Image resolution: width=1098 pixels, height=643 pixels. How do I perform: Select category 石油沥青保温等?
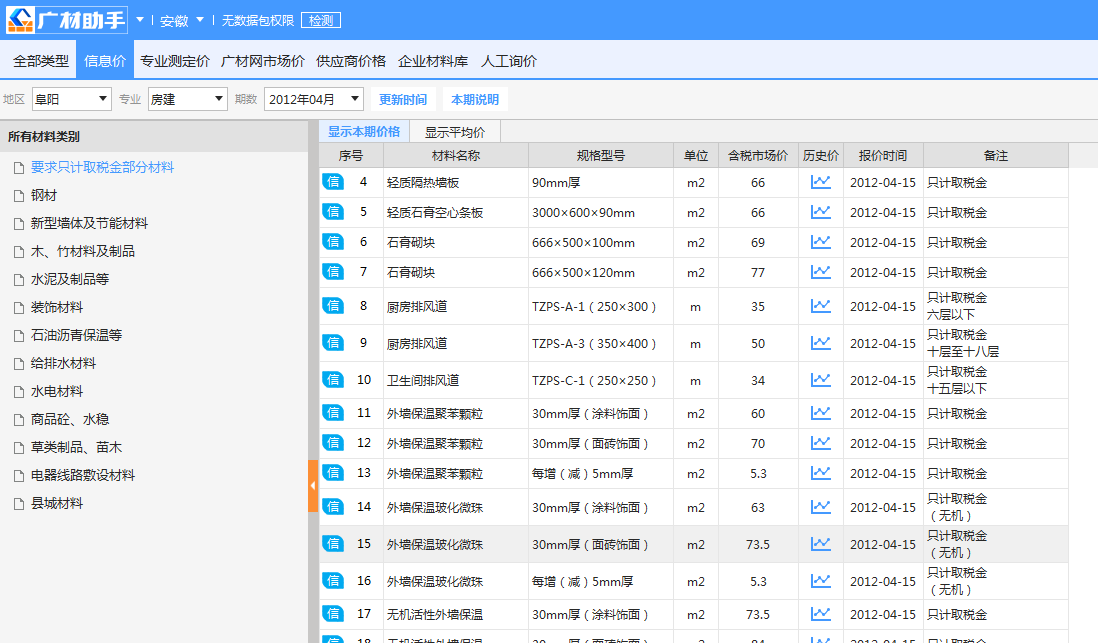coord(76,336)
